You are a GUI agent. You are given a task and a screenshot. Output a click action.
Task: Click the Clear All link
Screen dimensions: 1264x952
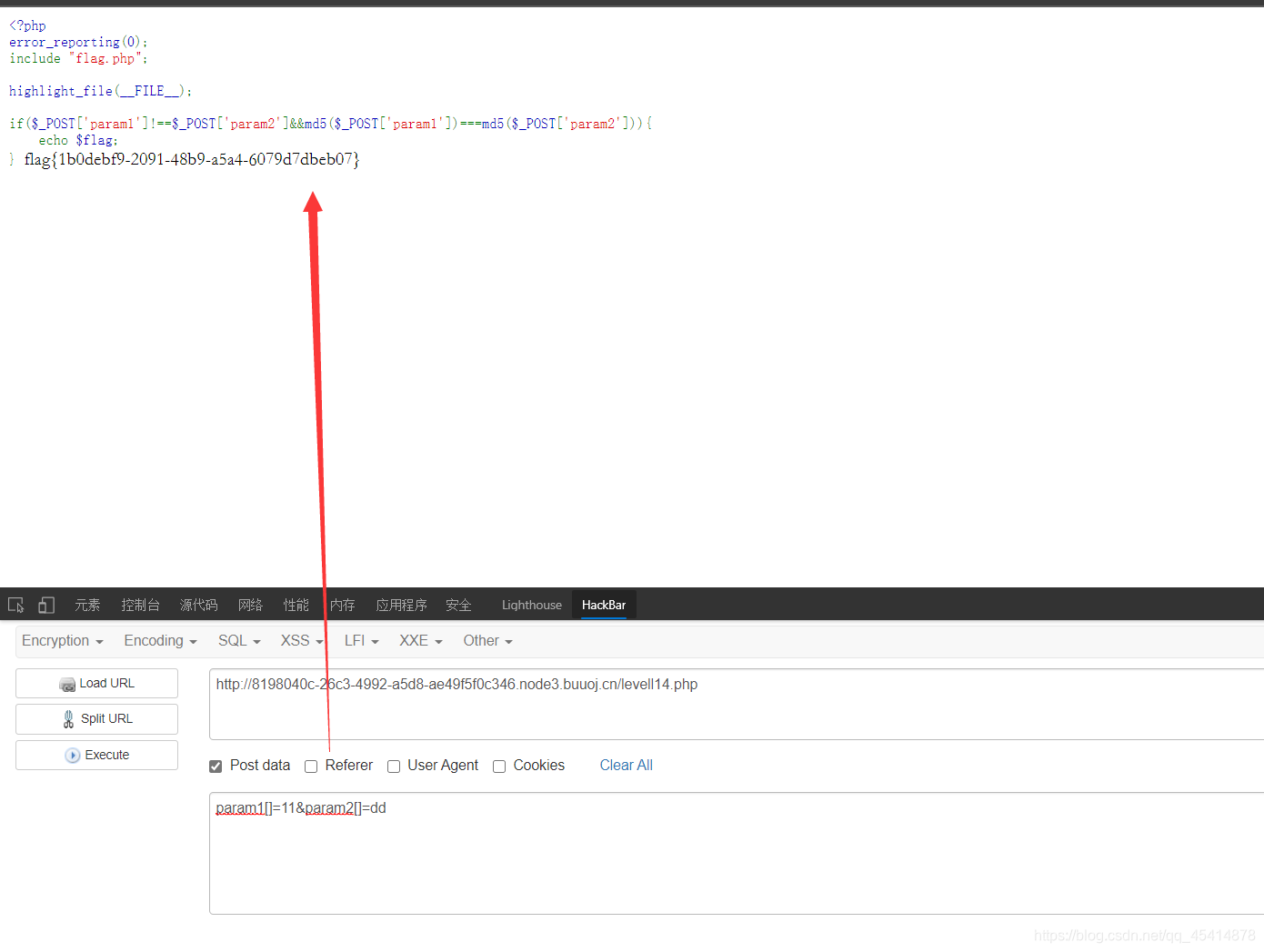[x=627, y=766]
